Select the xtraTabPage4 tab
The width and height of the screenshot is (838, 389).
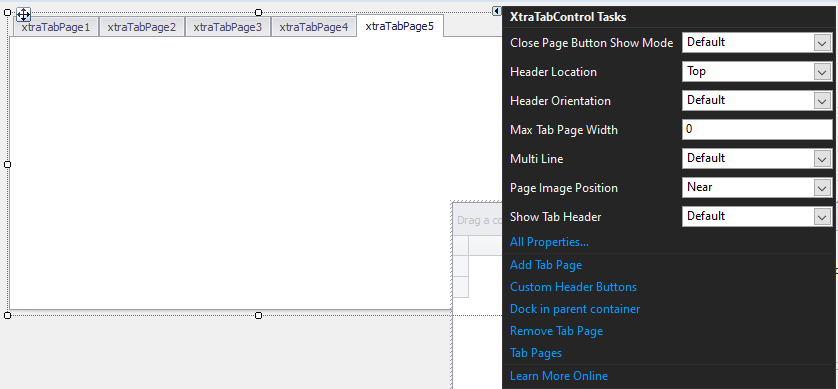click(x=314, y=27)
